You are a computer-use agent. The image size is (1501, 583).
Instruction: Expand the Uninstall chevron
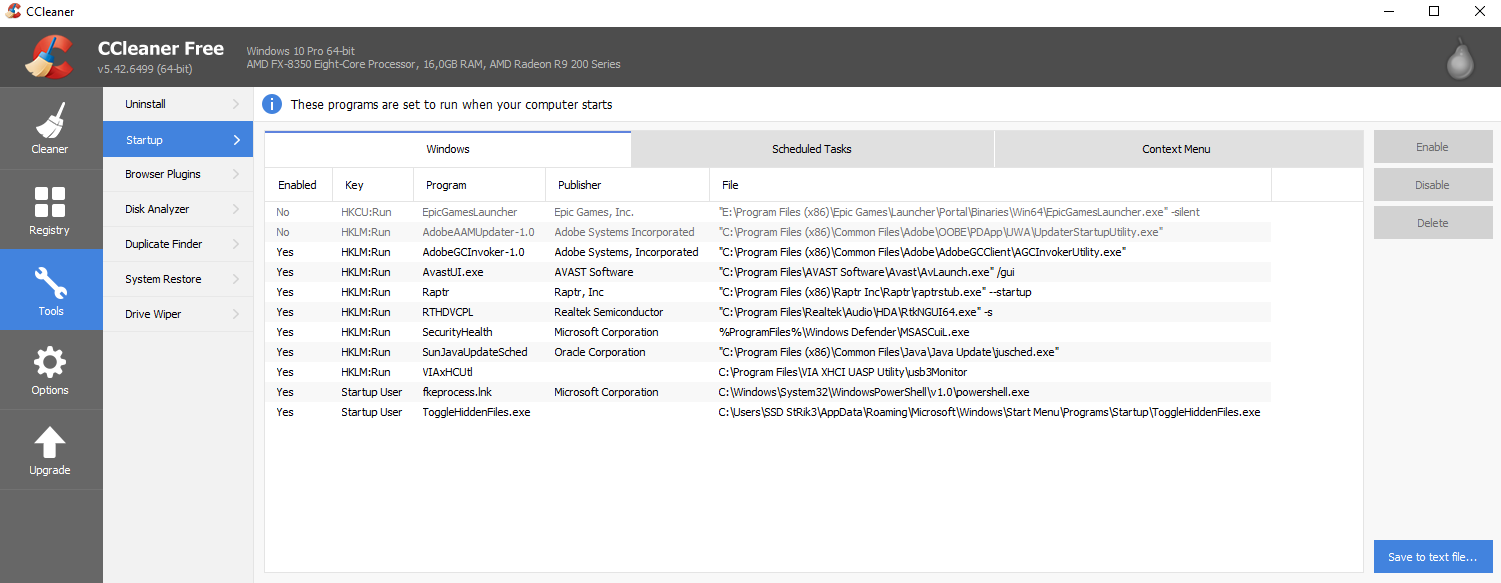click(x=236, y=104)
